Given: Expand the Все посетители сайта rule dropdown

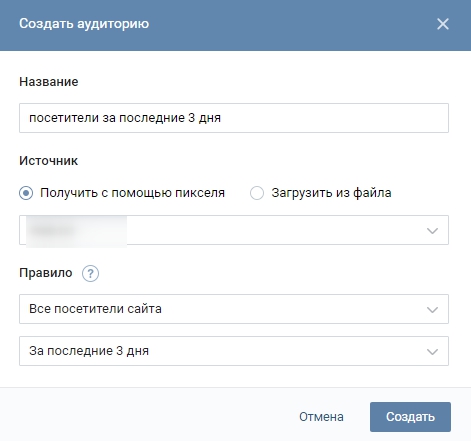Looking at the screenshot, I should 234,309.
